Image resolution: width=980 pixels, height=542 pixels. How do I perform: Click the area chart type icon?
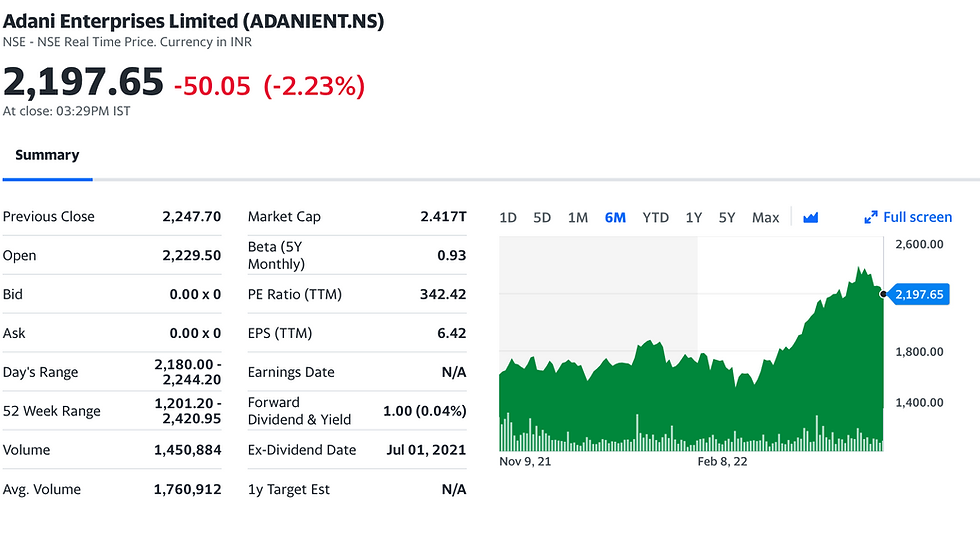[x=810, y=217]
